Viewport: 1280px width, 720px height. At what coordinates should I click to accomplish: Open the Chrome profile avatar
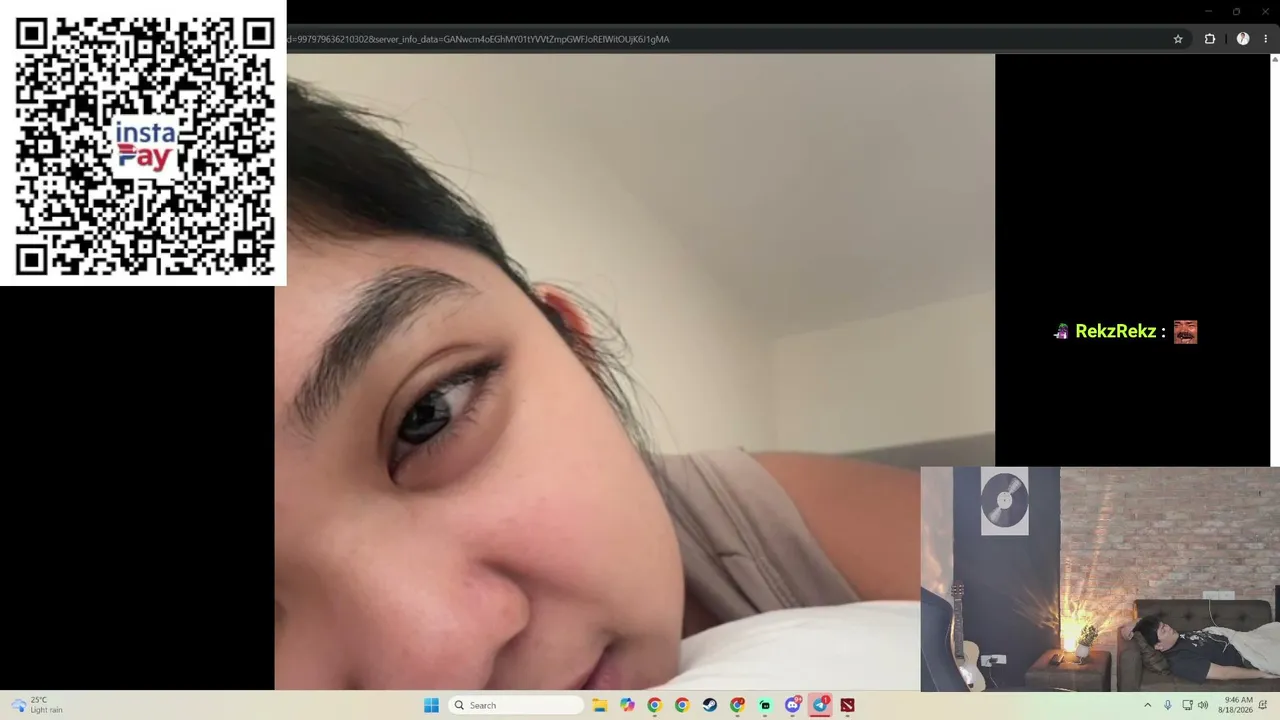point(1243,39)
